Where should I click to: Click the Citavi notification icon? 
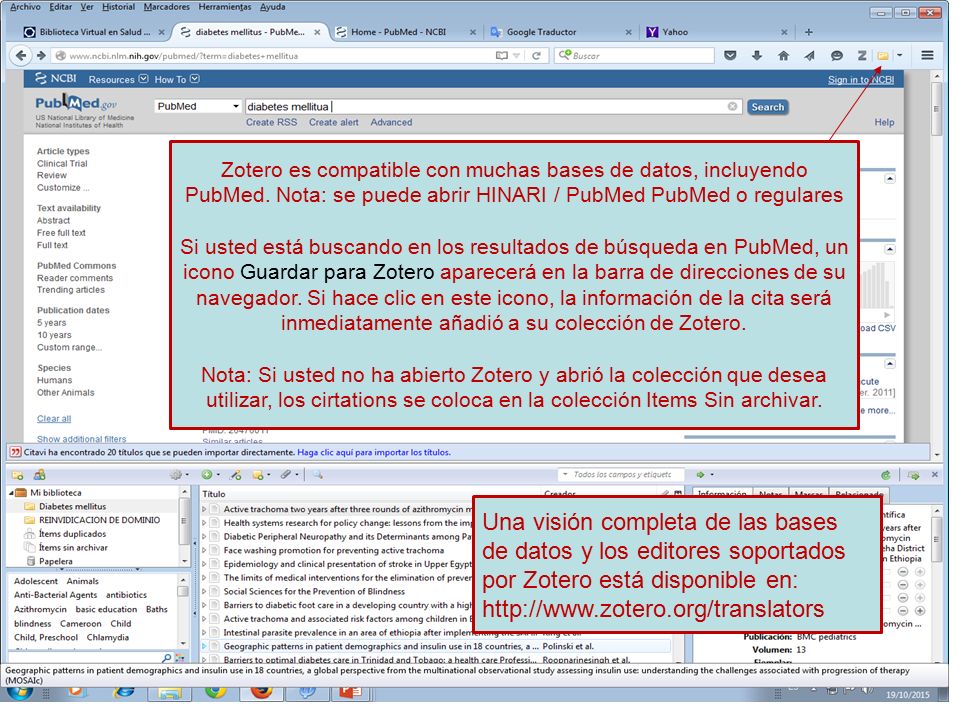tap(14, 452)
